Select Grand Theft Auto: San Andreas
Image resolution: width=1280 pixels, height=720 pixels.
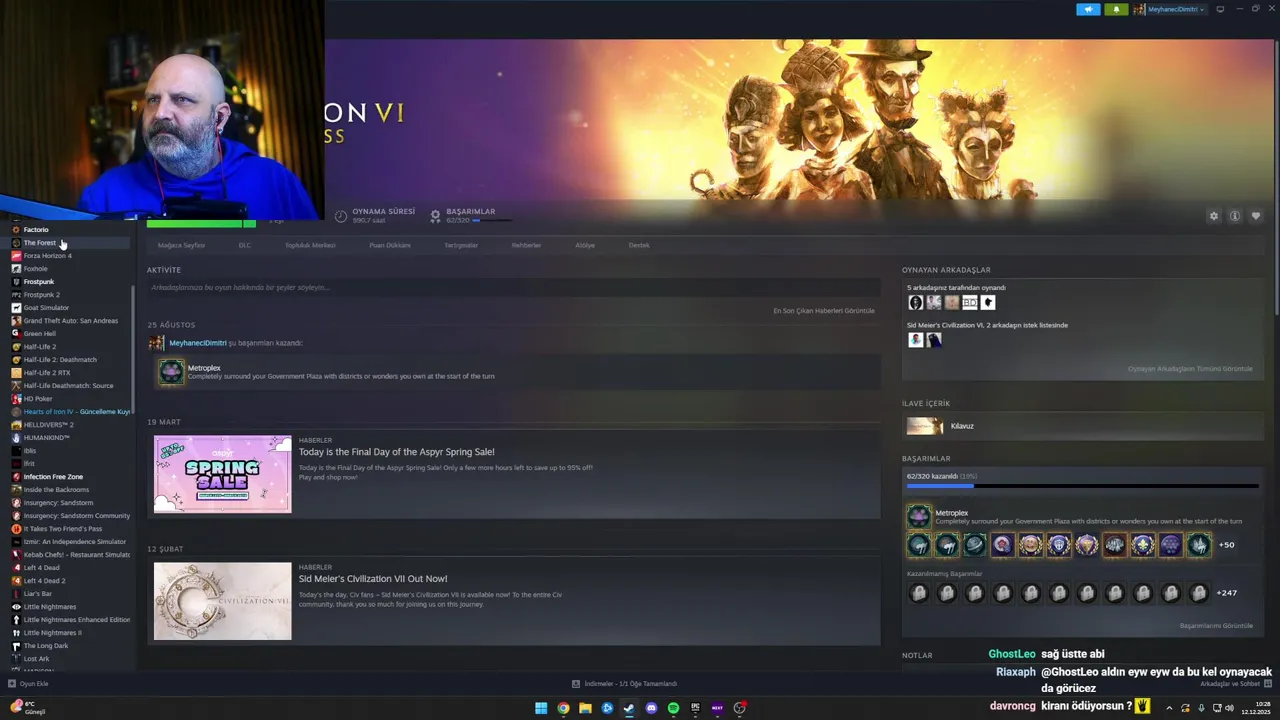(x=70, y=321)
